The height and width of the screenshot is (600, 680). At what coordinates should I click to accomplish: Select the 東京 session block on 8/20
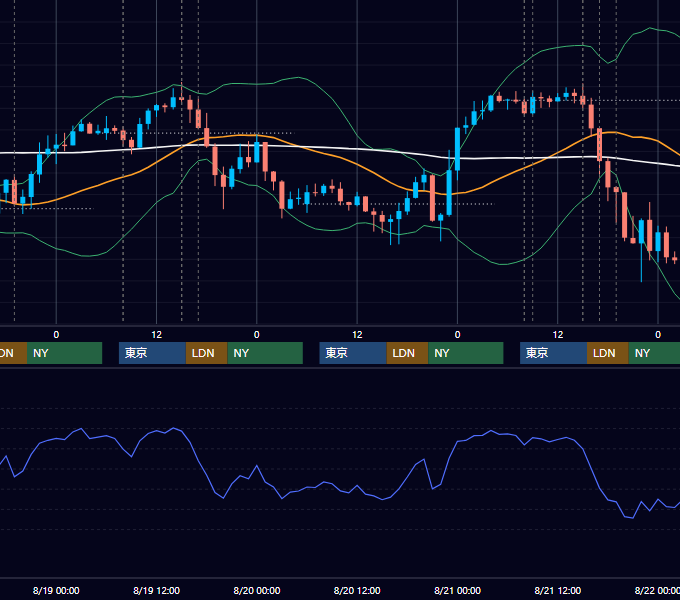[x=353, y=353]
